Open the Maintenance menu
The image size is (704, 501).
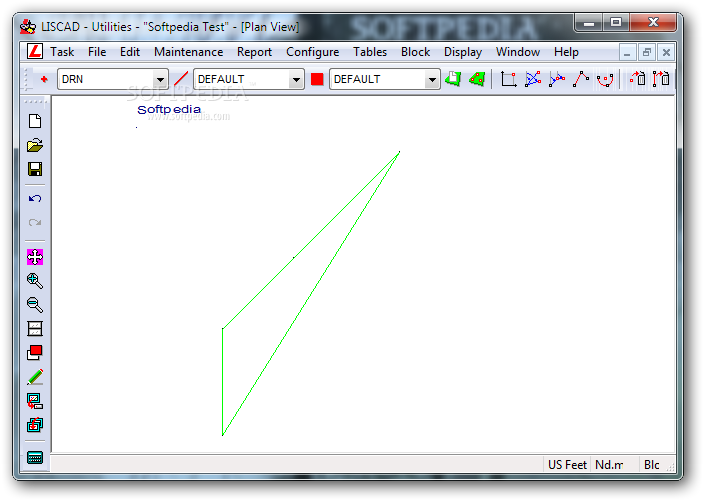(x=189, y=52)
